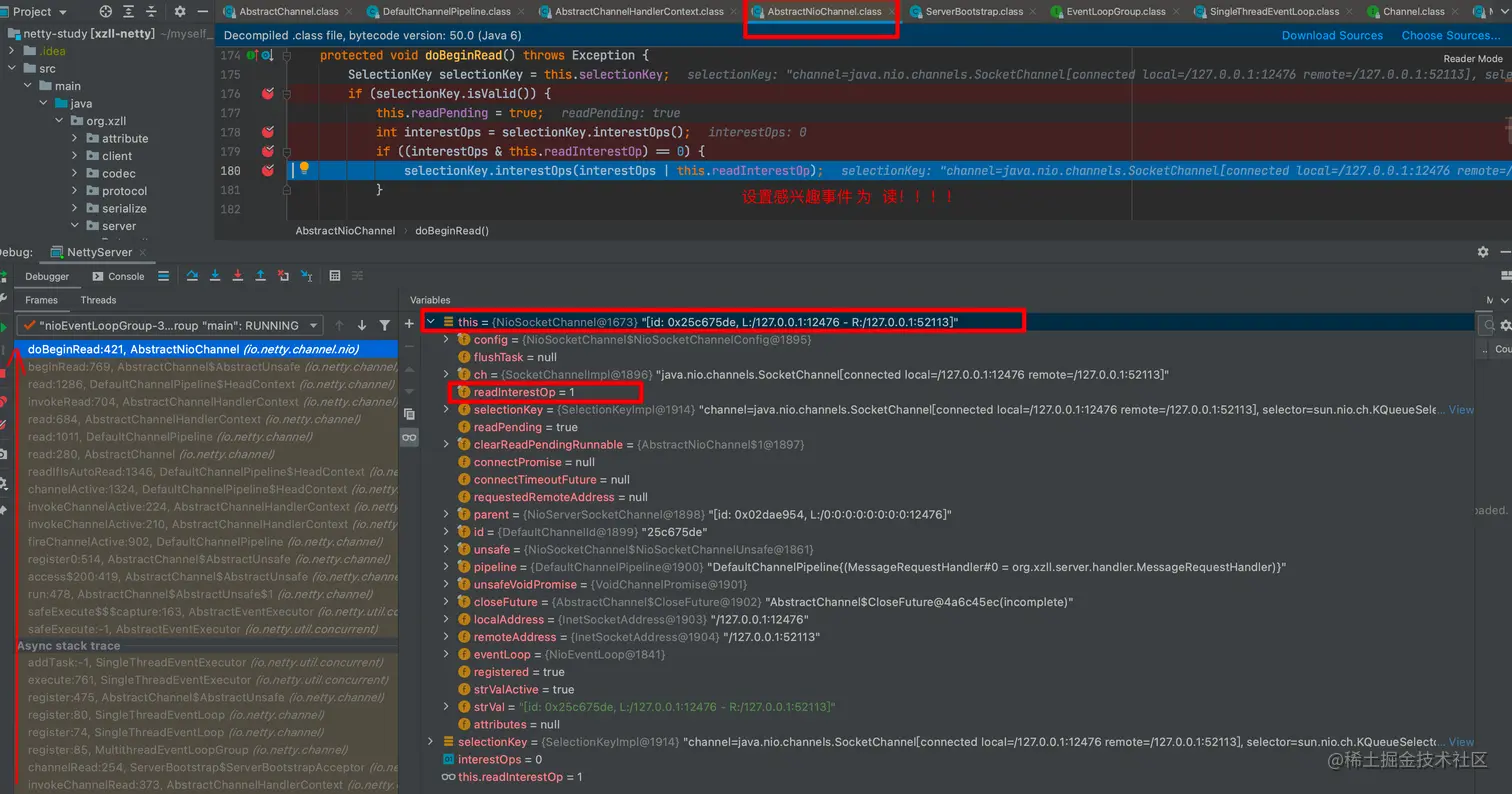Open Project panel settings gear
Screen dimensions: 1512x794
(x=180, y=11)
